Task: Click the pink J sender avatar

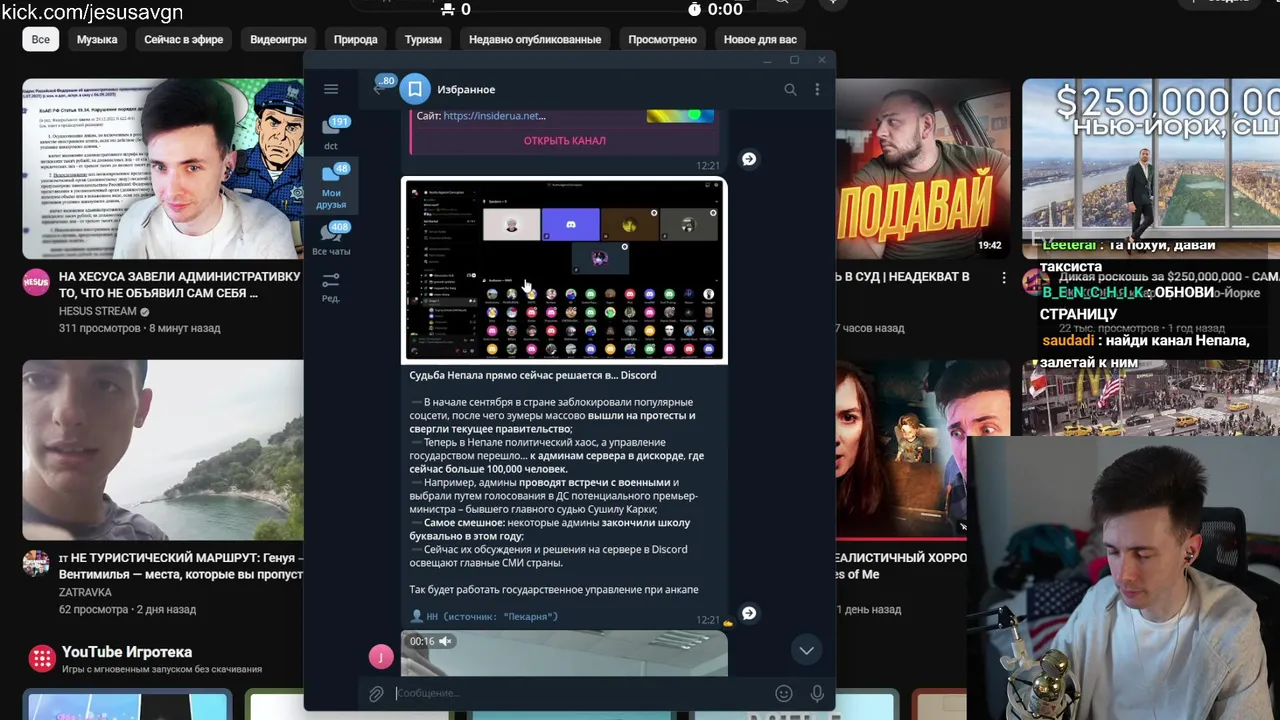Action: pyautogui.click(x=381, y=657)
